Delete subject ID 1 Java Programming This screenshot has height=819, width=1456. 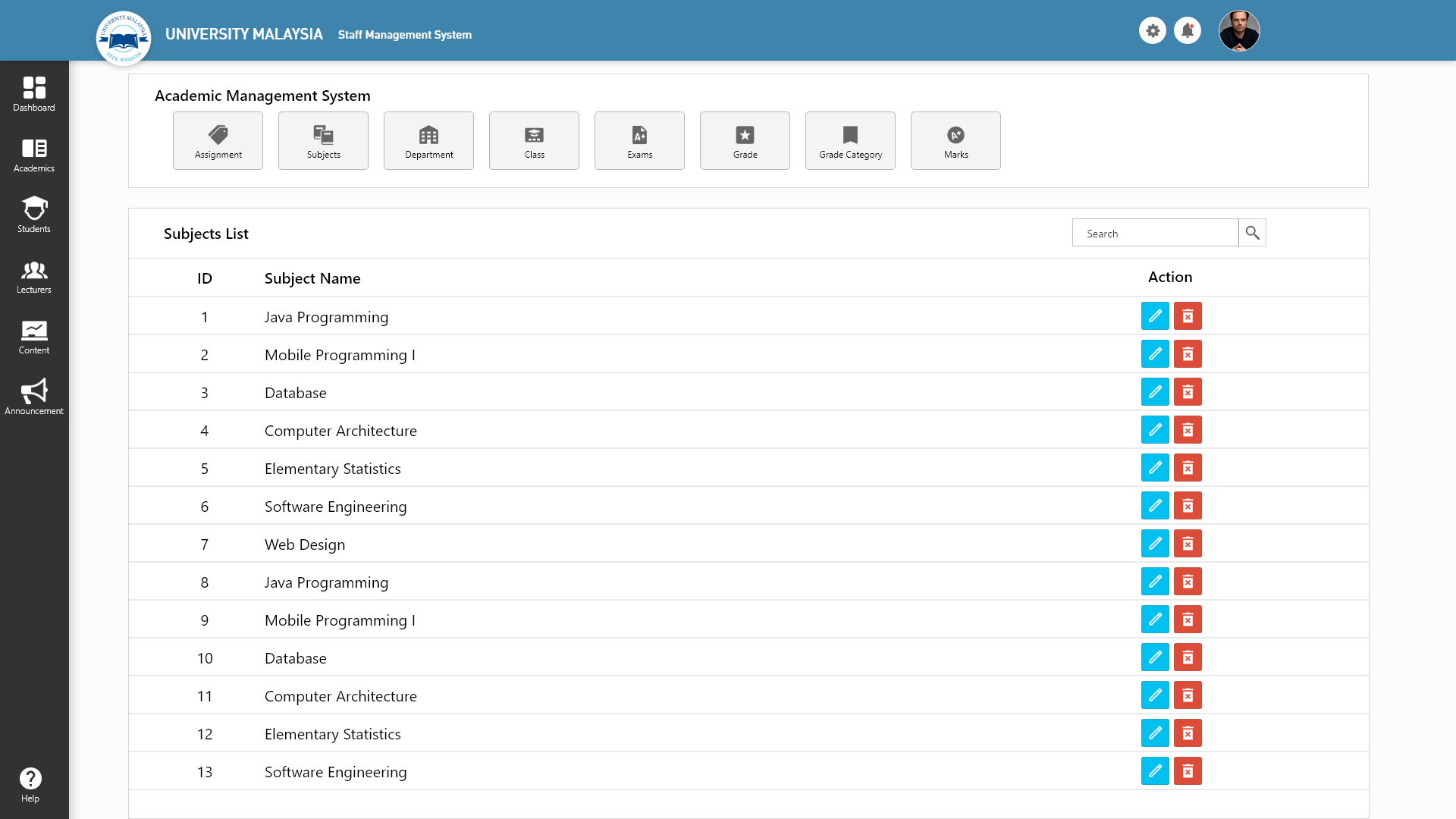point(1188,316)
